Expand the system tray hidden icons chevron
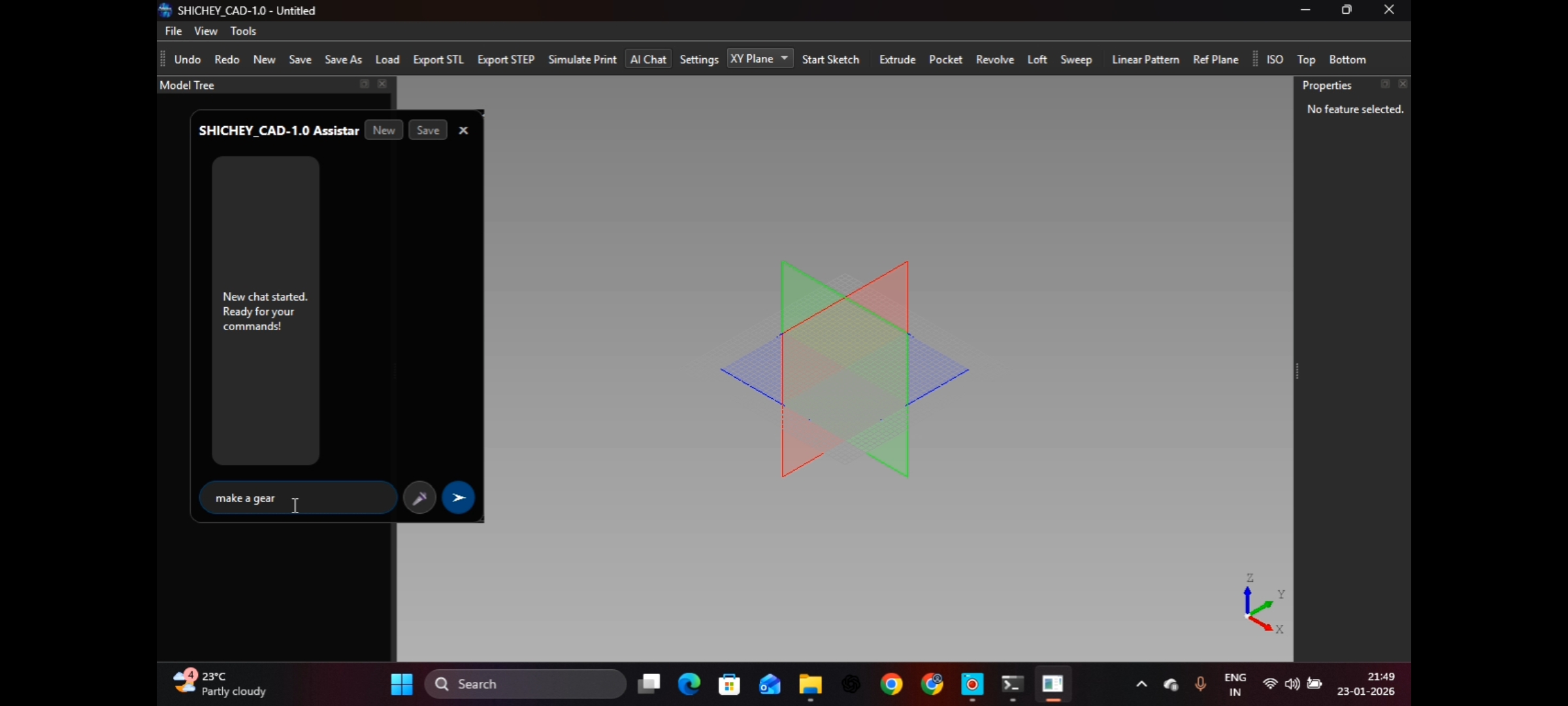The height and width of the screenshot is (706, 1568). click(1141, 684)
